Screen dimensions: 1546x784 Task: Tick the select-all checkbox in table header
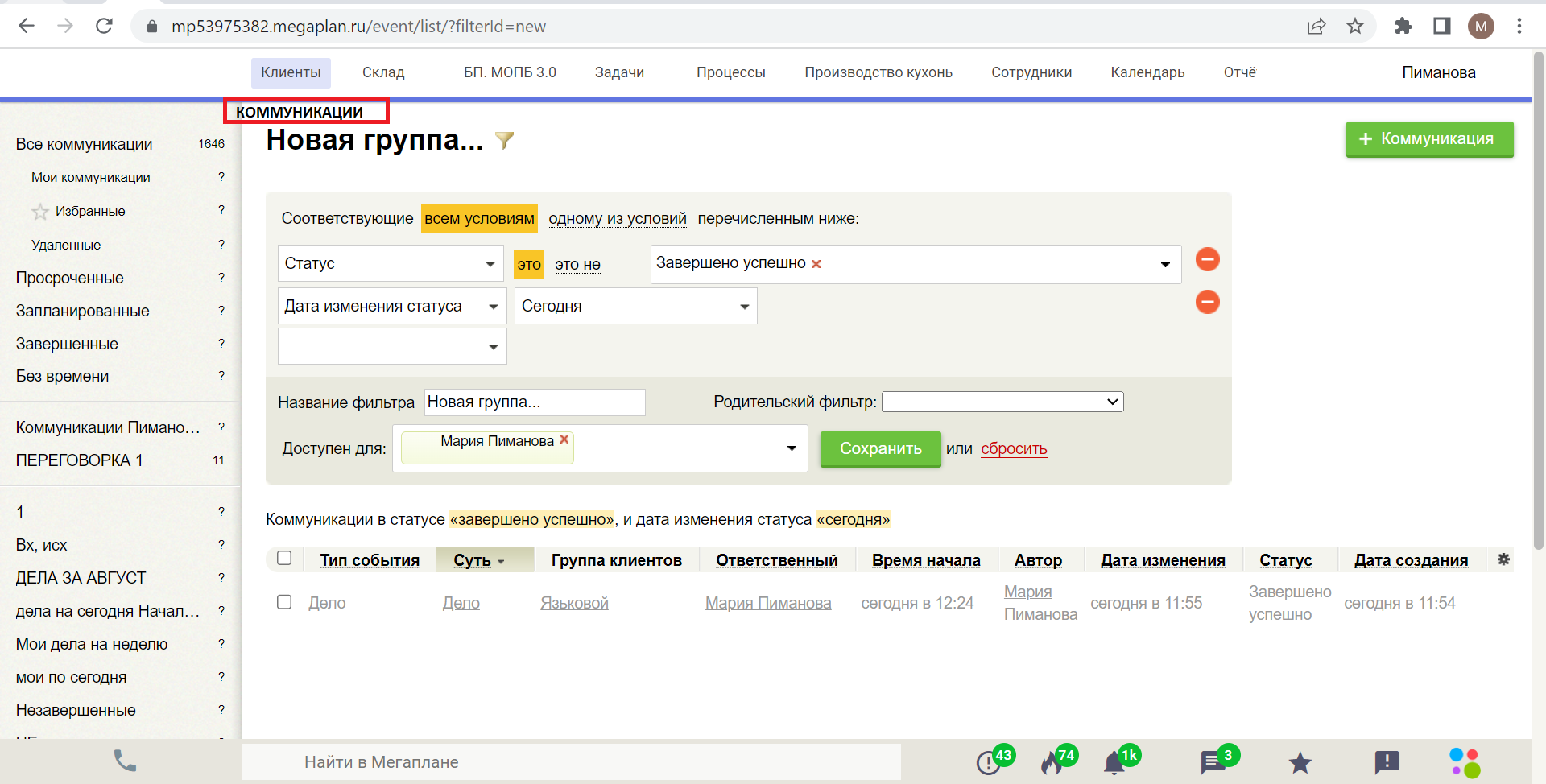[284, 558]
